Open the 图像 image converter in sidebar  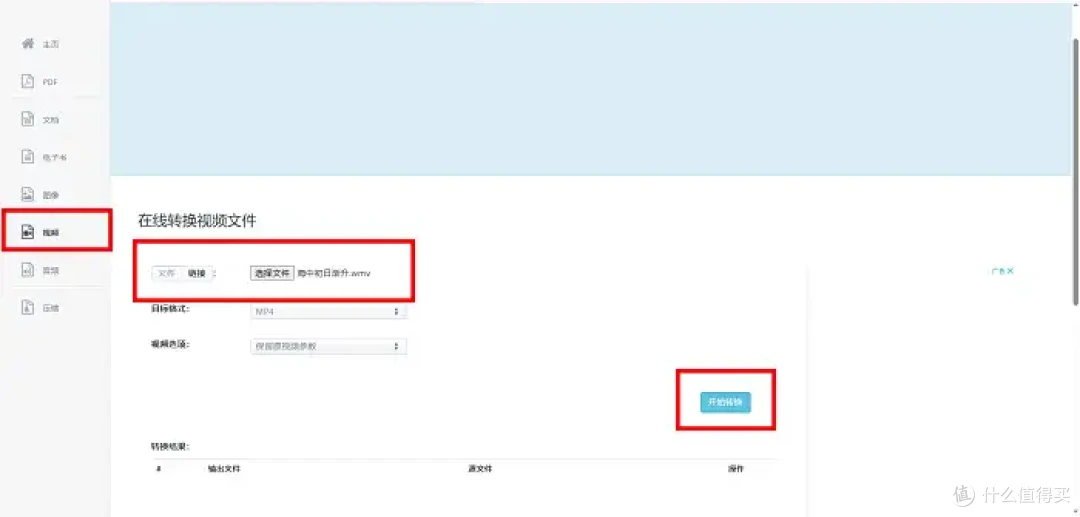point(41,196)
